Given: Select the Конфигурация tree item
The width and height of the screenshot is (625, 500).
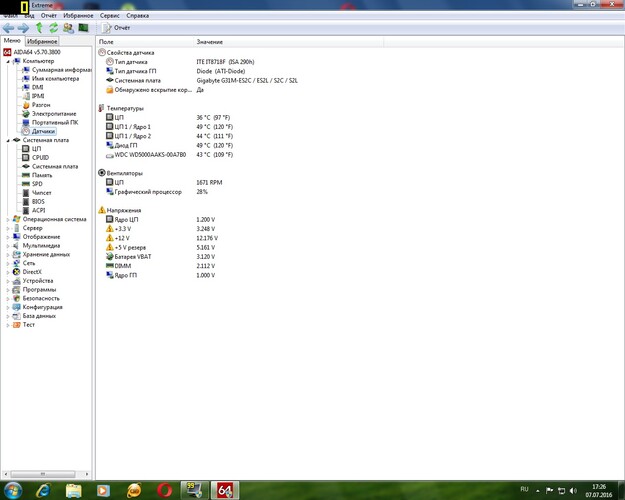Looking at the screenshot, I should click(42, 307).
